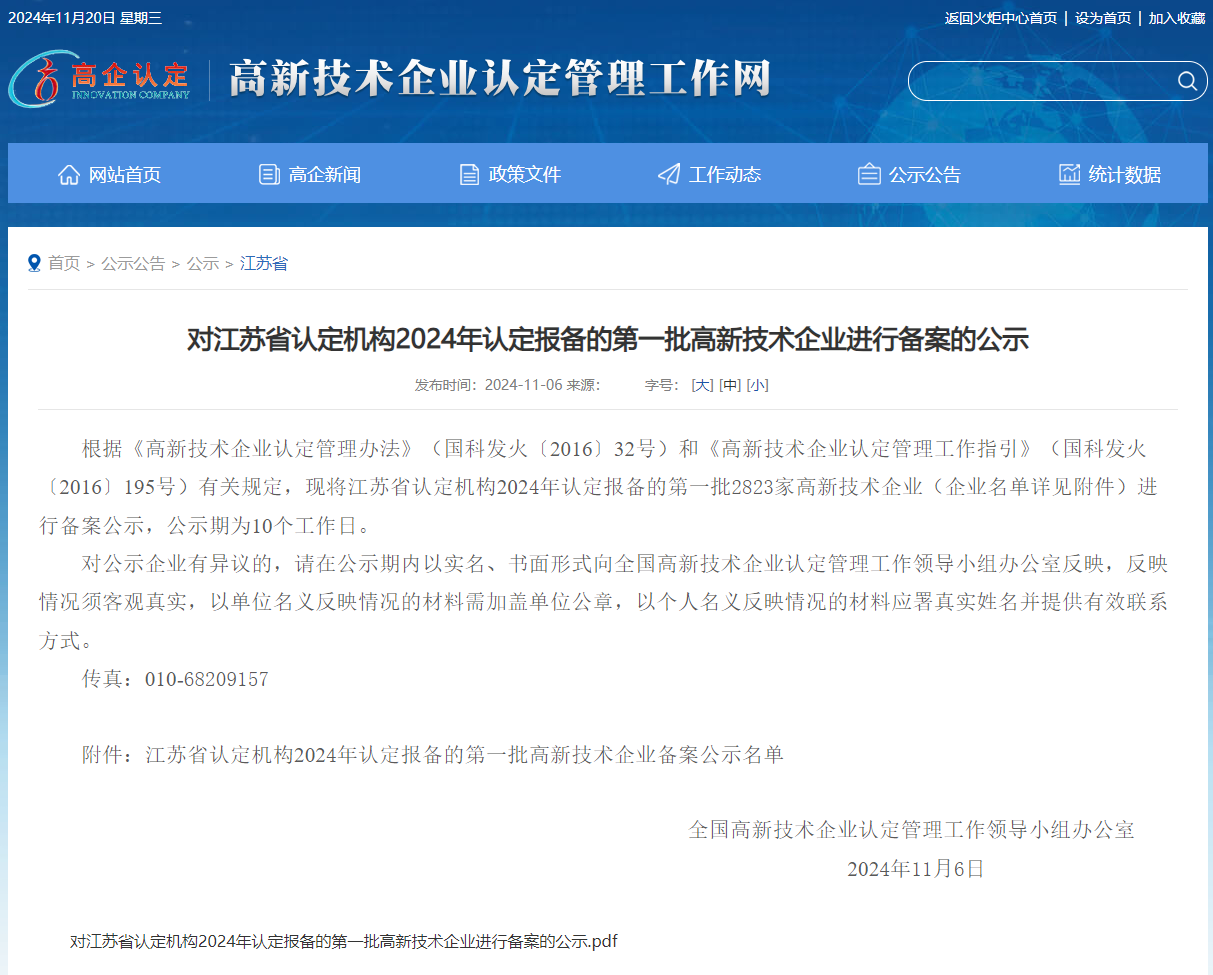The image size is (1213, 975).
Task: Click the paper plane icon beside 工作动态
Action: (x=669, y=175)
